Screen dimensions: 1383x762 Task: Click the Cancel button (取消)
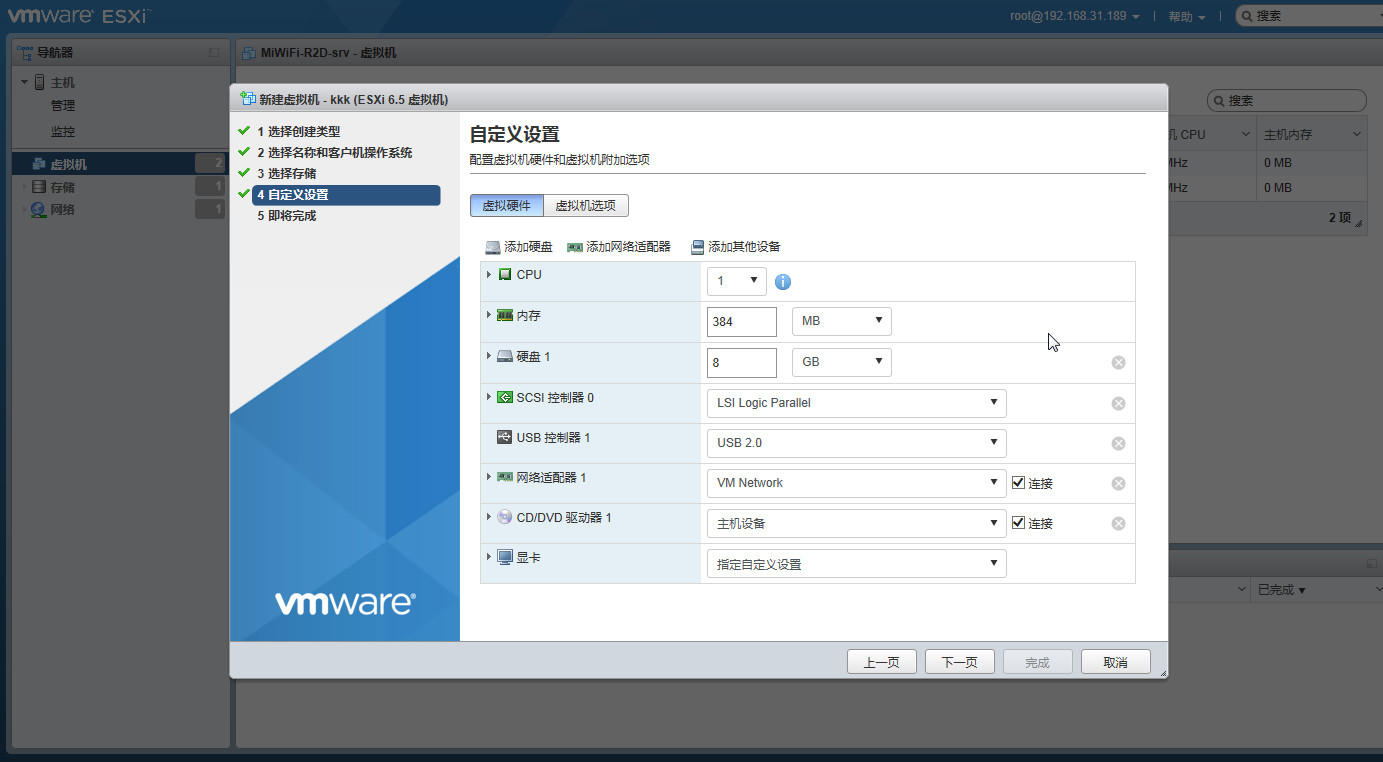coord(1115,662)
